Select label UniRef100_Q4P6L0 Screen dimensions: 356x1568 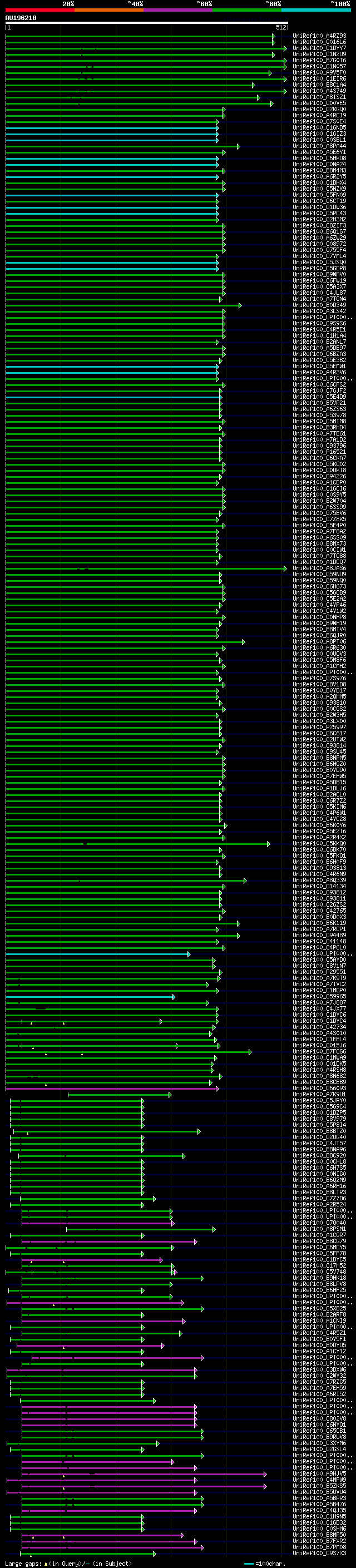(319, 948)
